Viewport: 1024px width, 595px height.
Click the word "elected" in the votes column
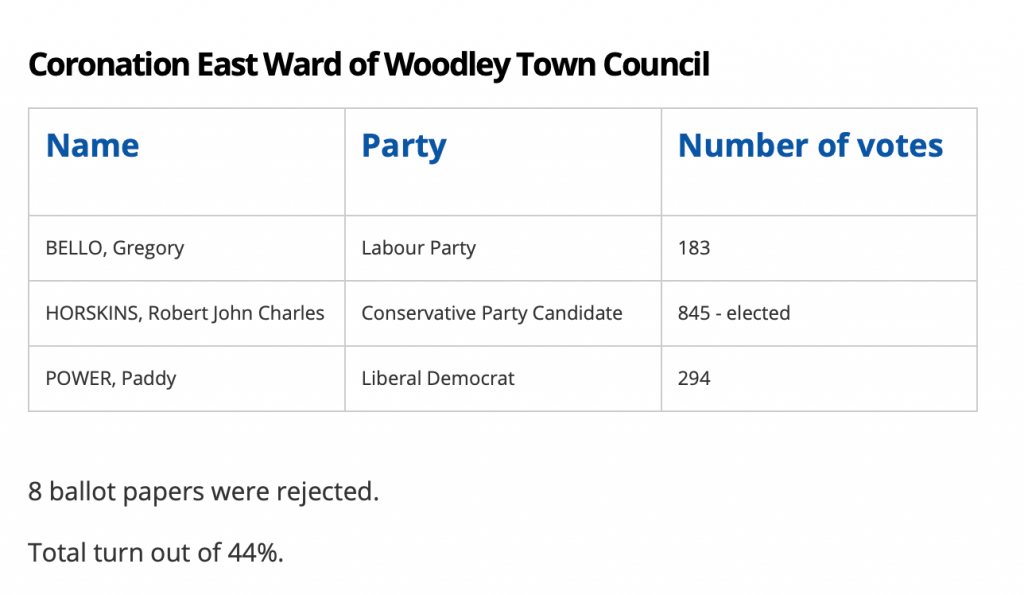tap(758, 313)
